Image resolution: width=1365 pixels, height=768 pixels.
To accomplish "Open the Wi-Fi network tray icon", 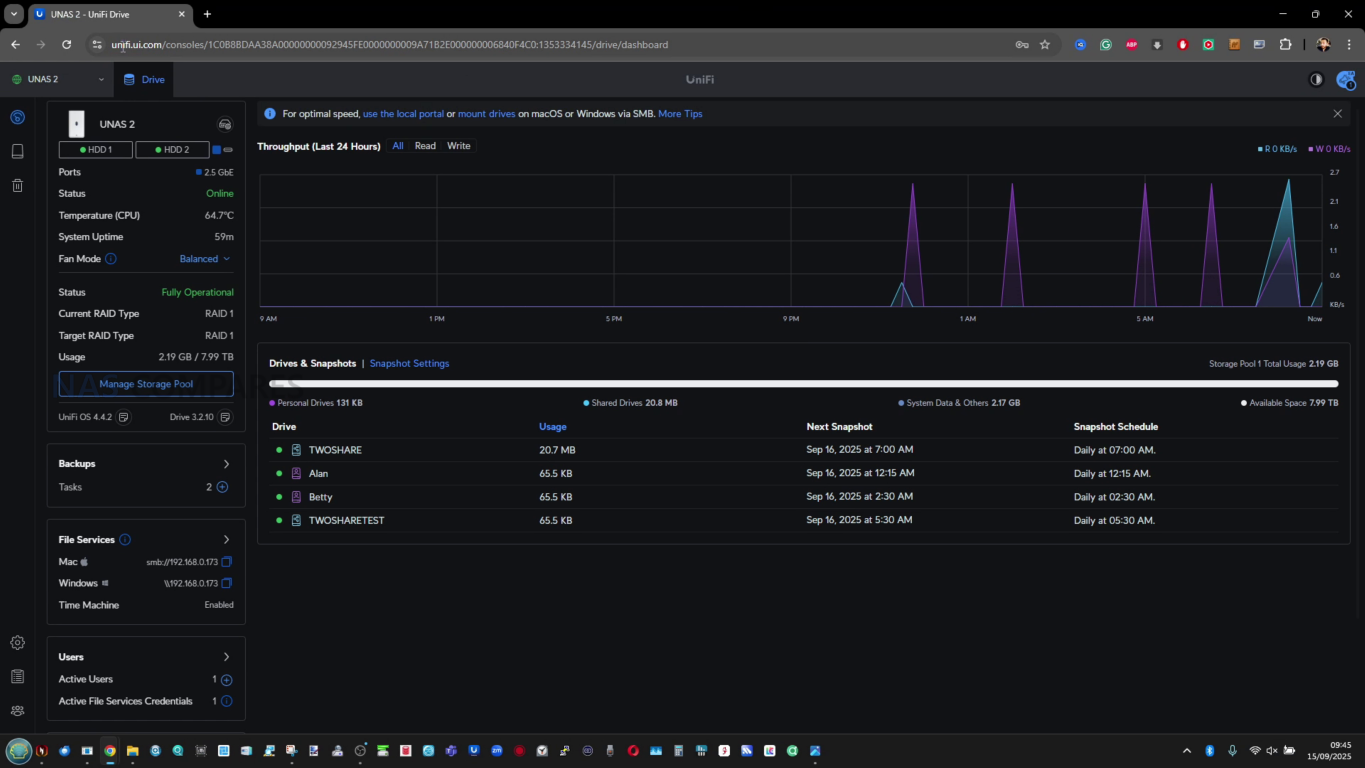I will click(1255, 750).
